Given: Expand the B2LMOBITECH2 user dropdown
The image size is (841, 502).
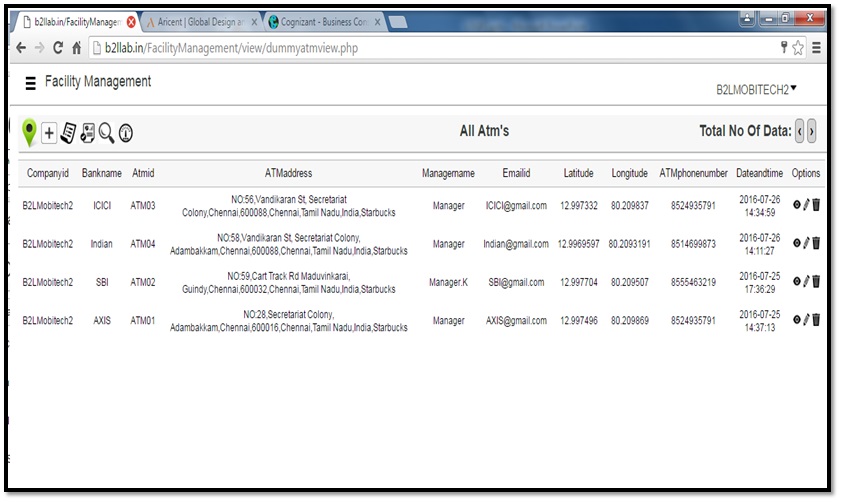Looking at the screenshot, I should point(757,89).
